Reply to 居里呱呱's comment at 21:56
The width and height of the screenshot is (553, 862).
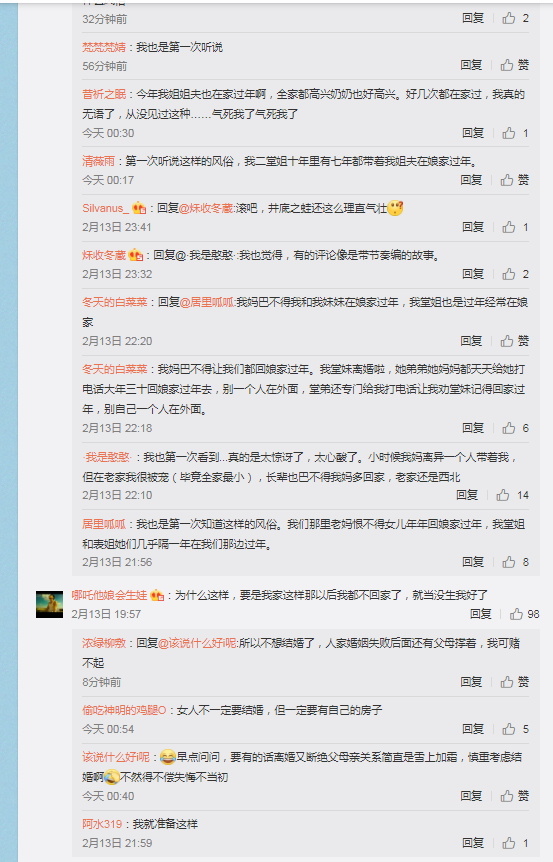[x=473, y=562]
